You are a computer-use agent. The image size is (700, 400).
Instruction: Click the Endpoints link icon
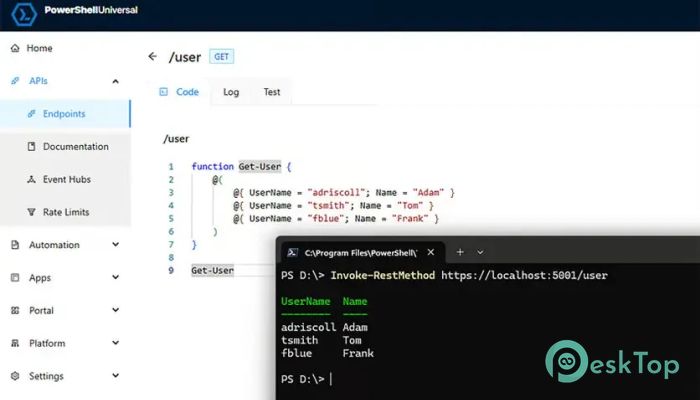tap(31, 114)
